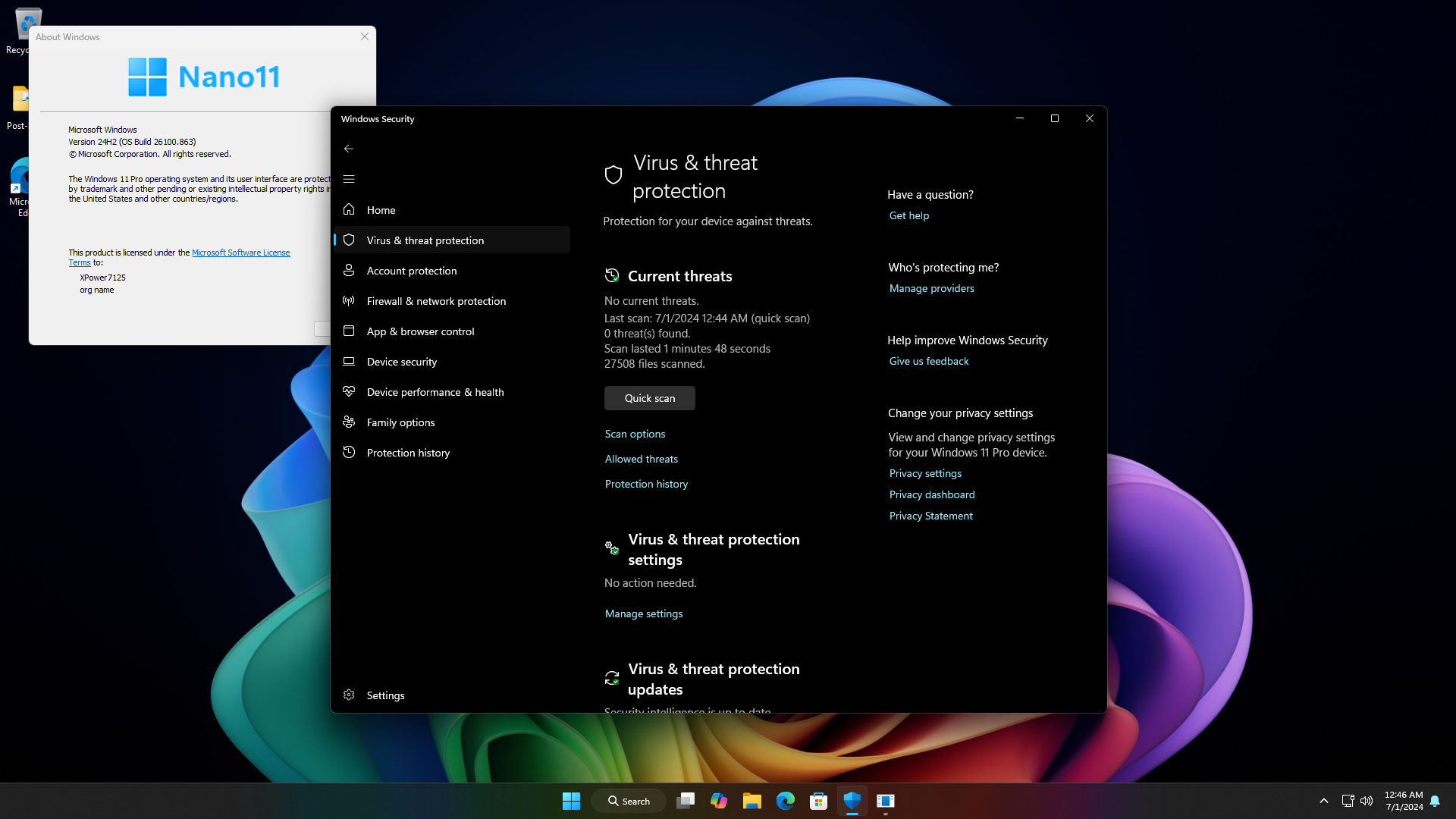Open the Home section
This screenshot has height=819, width=1456.
click(x=381, y=210)
